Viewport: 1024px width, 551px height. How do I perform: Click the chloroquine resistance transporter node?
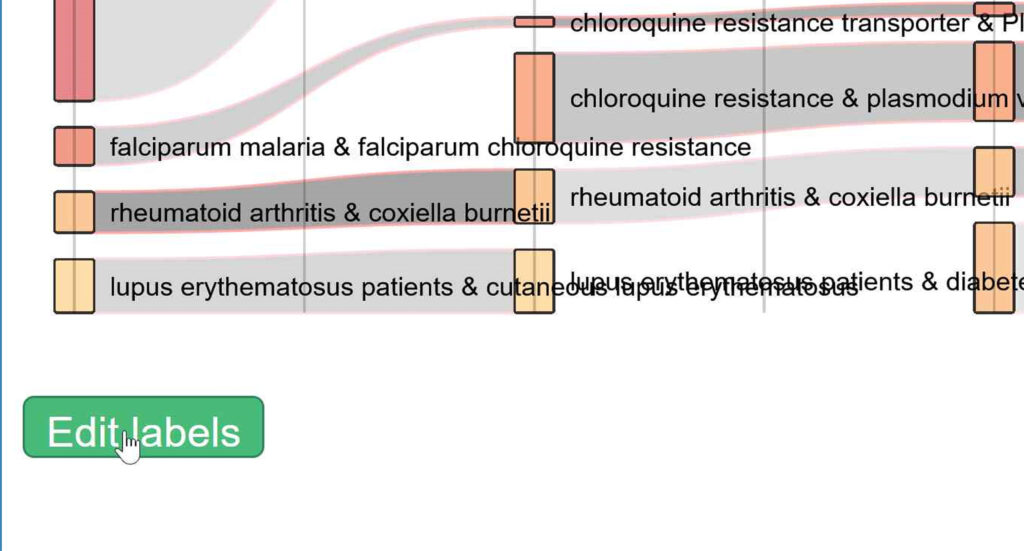point(534,22)
